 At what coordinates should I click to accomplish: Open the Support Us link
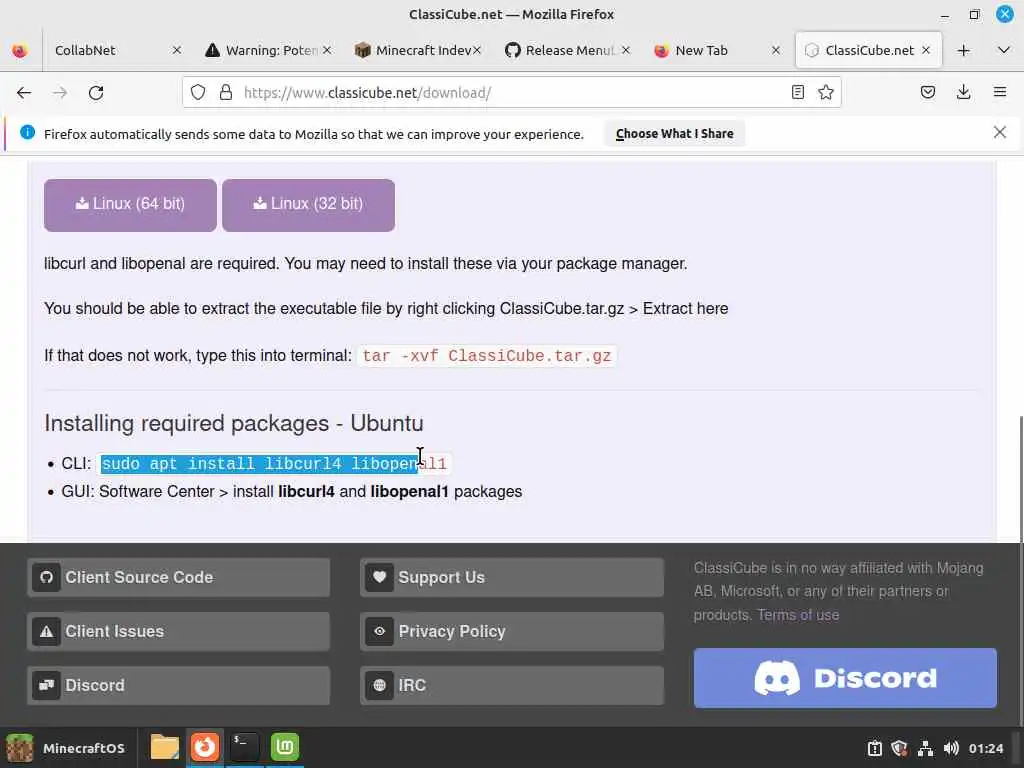click(x=512, y=577)
